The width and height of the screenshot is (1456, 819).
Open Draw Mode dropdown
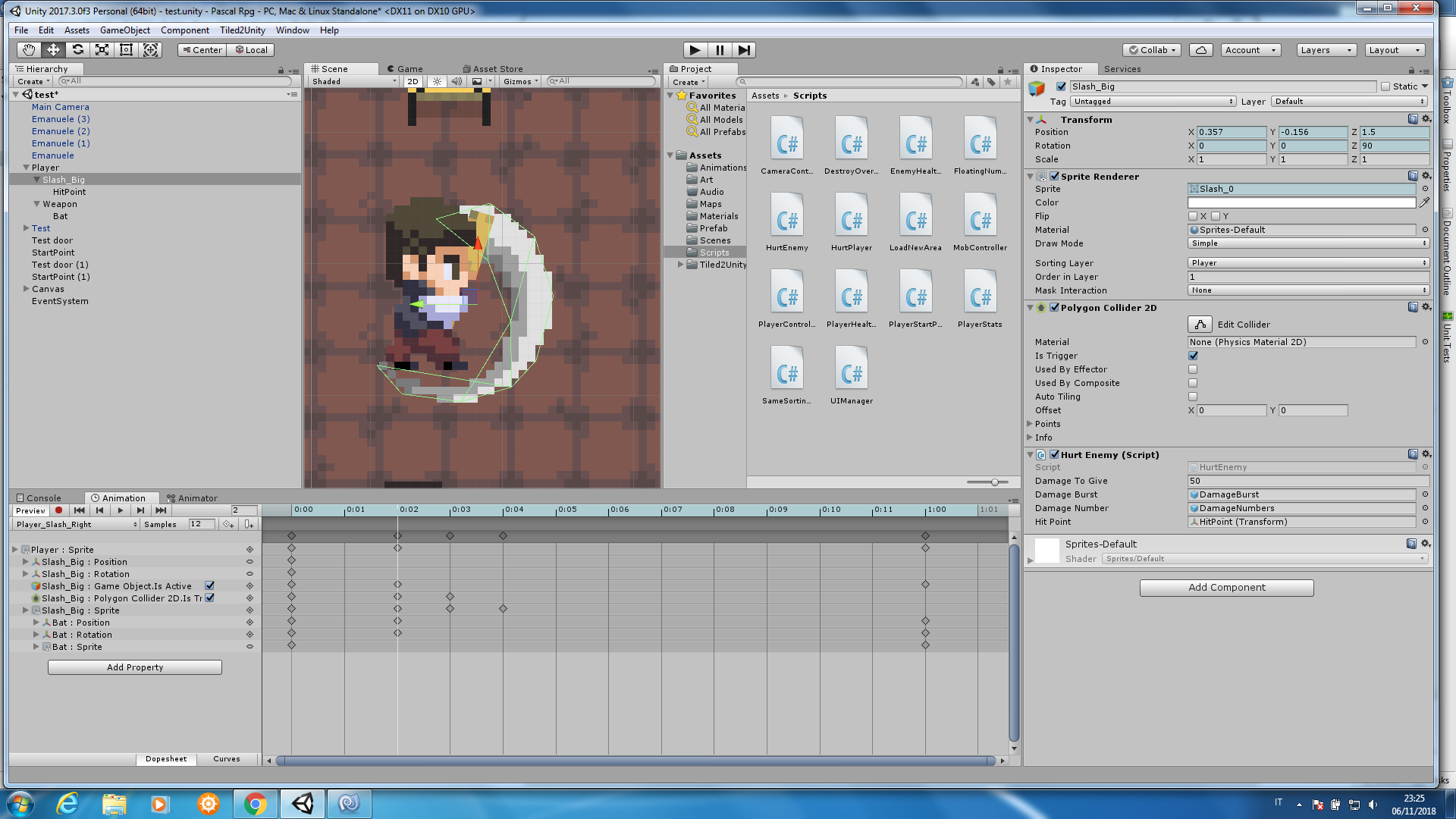(x=1308, y=243)
